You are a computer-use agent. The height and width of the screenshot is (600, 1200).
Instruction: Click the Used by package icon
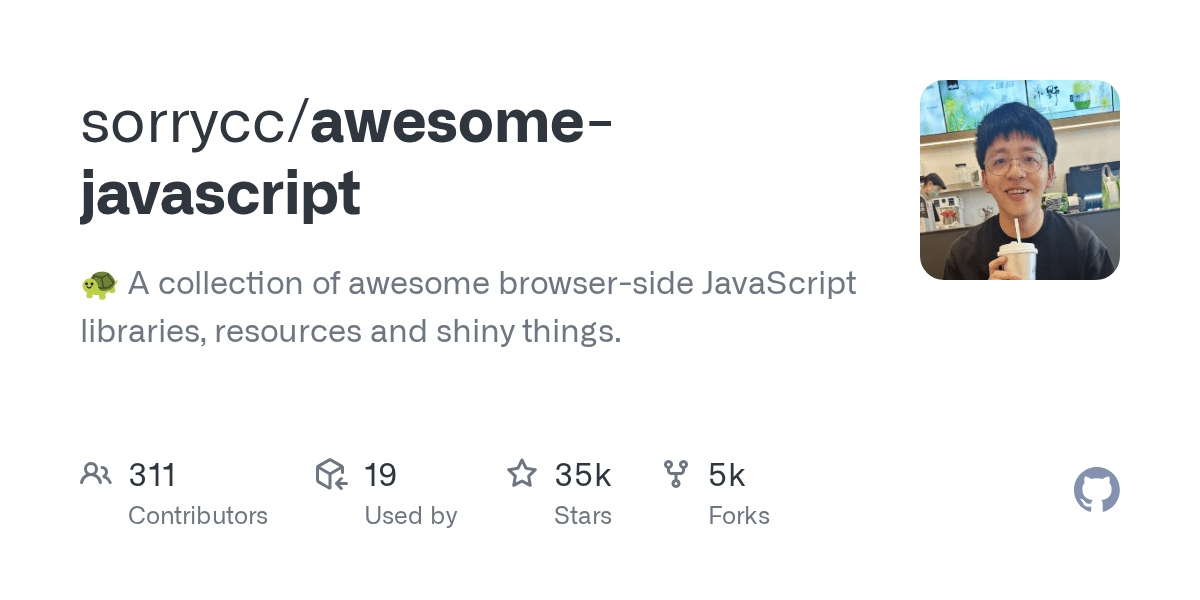(331, 474)
